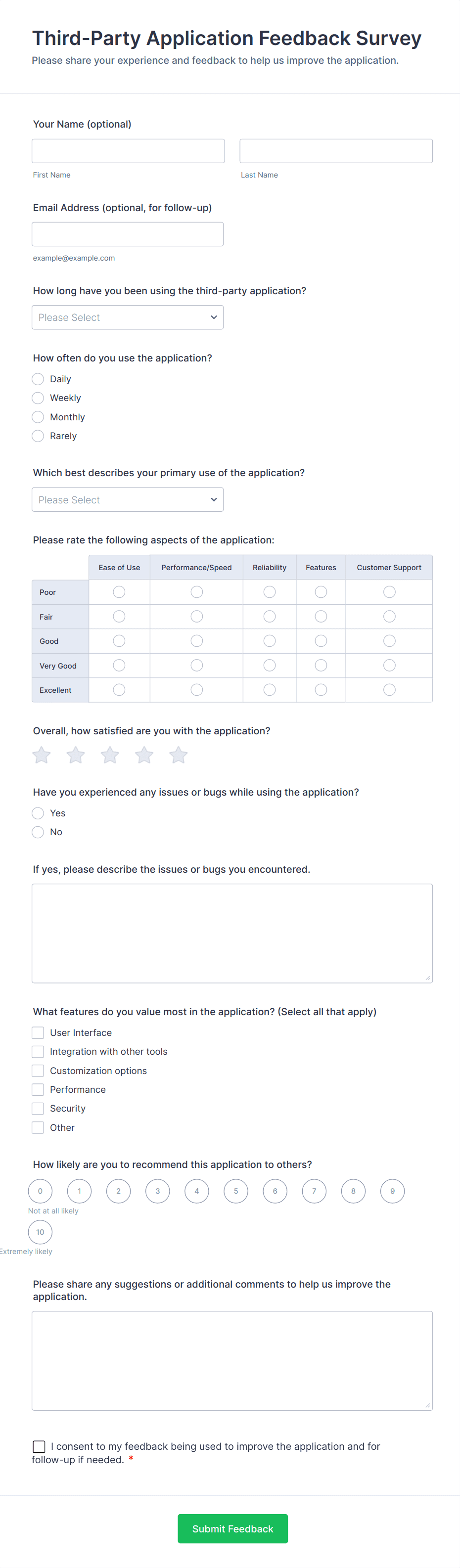This screenshot has width=460, height=1568.
Task: Expand the primary use dropdown
Action: 127,499
